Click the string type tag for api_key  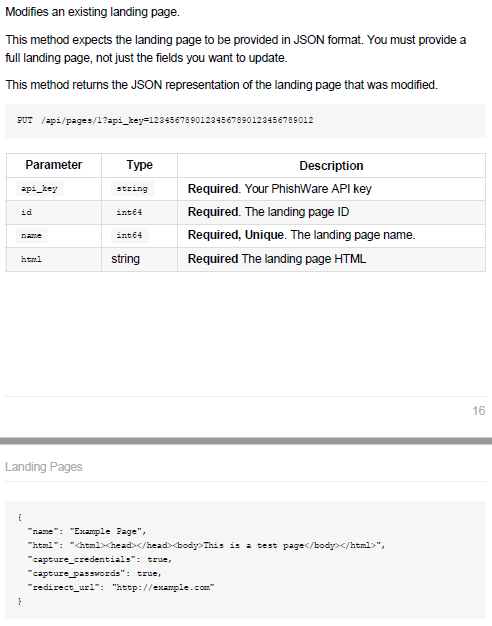(x=132, y=188)
